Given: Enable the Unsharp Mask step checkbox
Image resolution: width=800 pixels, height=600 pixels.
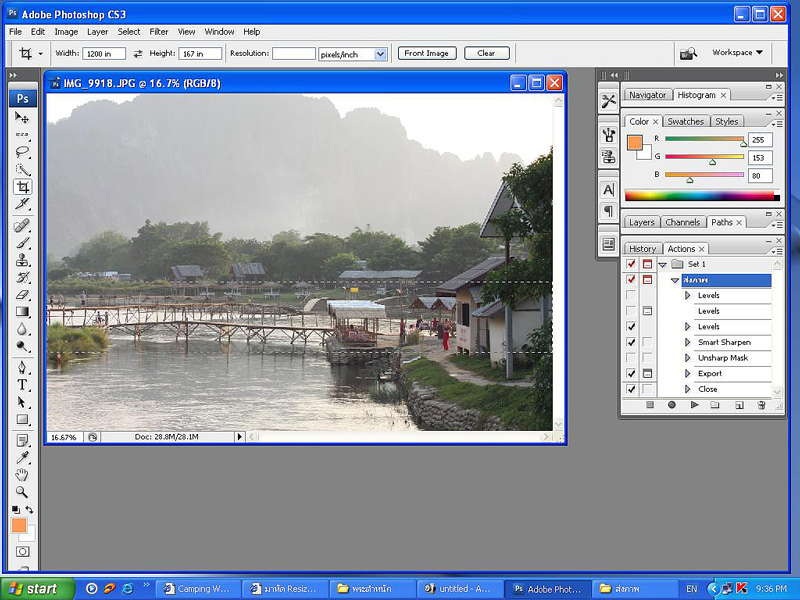Looking at the screenshot, I should 630,358.
